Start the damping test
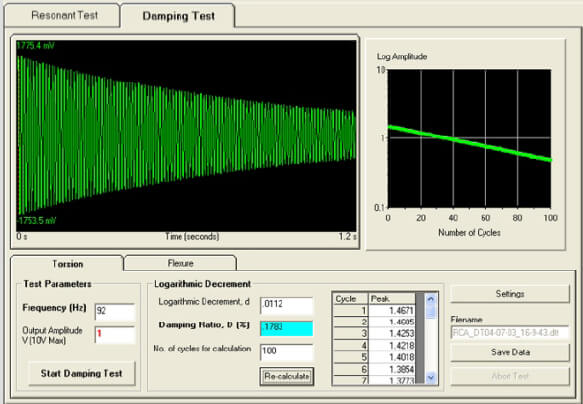This screenshot has width=583, height=404. (x=82, y=373)
